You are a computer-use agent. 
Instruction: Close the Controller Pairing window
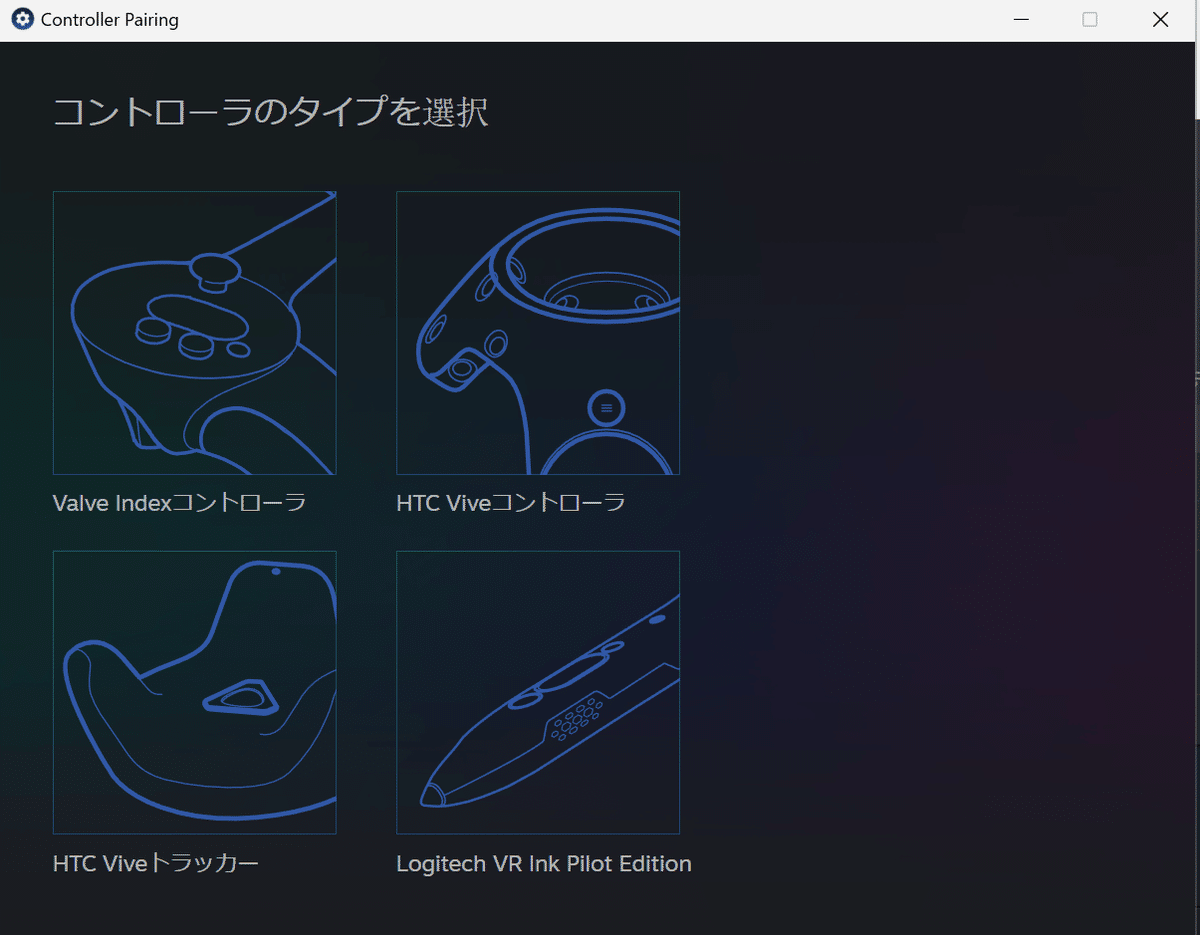point(1160,20)
